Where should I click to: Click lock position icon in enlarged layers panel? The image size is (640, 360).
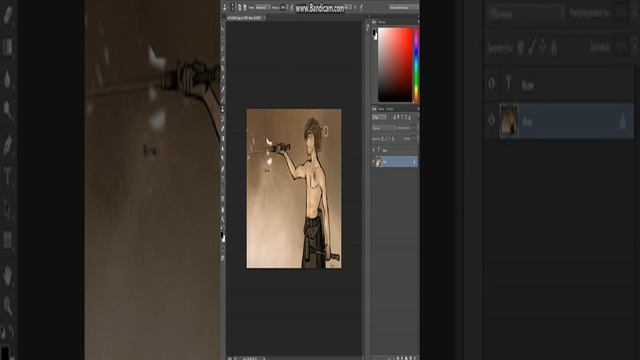tap(542, 48)
